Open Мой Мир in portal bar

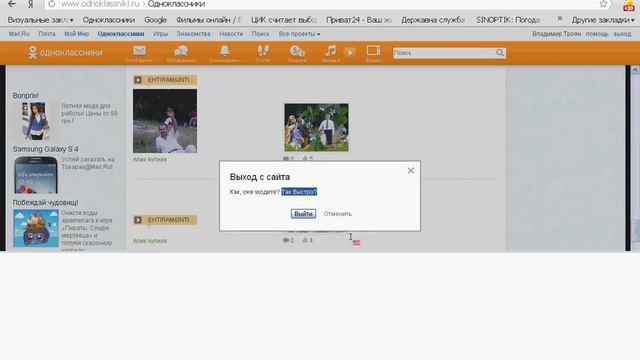76,34
